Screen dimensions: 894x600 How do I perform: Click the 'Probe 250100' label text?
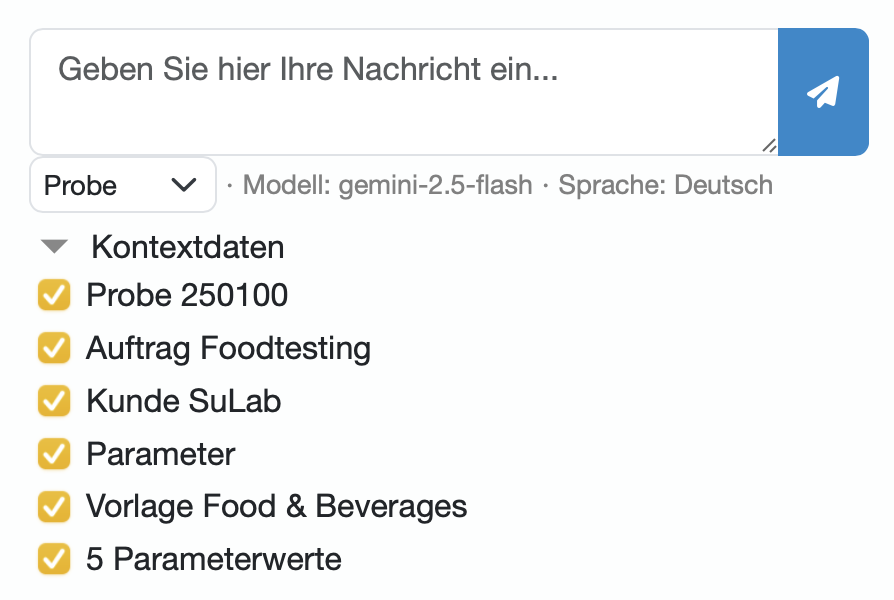click(187, 296)
